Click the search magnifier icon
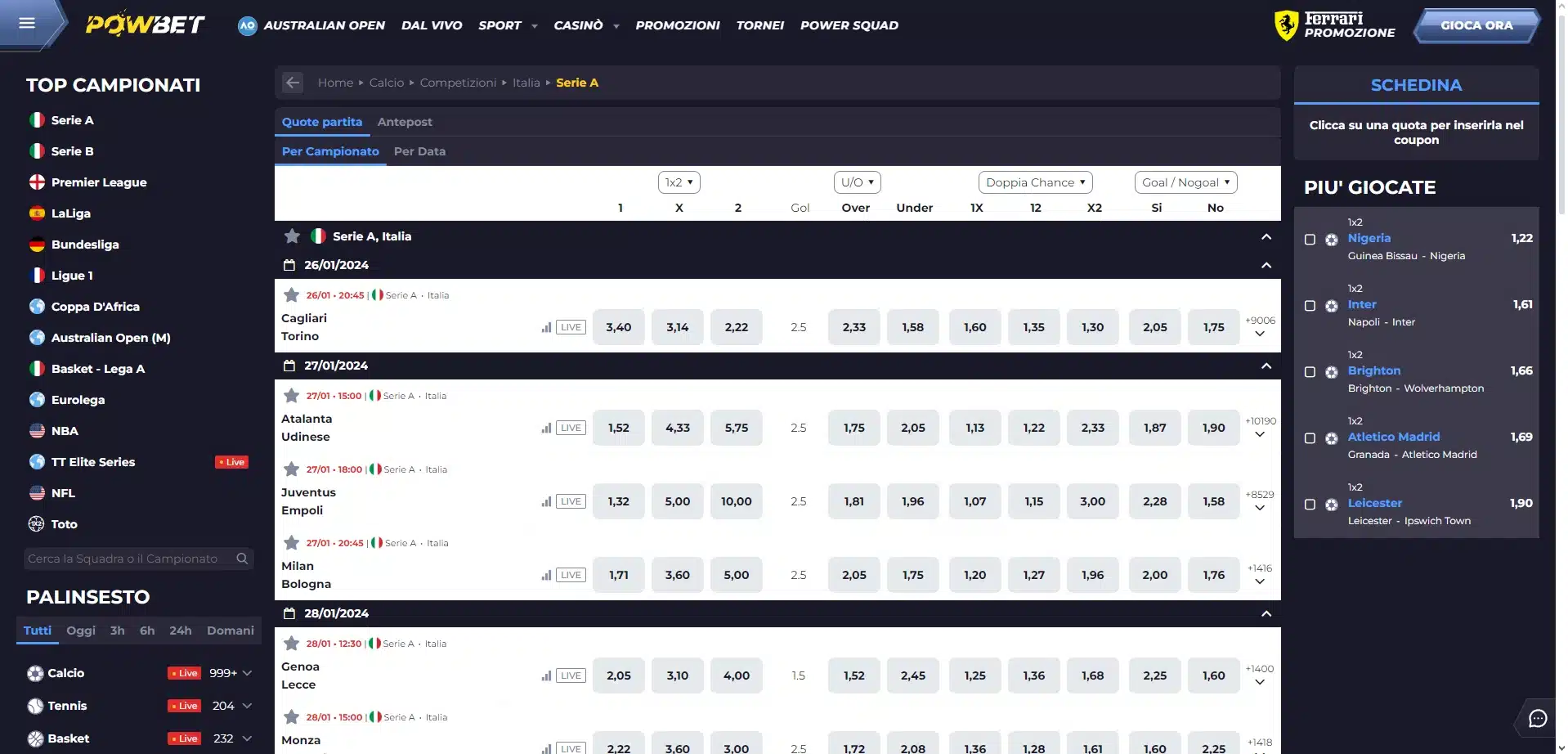The height and width of the screenshot is (754, 1568). [242, 559]
